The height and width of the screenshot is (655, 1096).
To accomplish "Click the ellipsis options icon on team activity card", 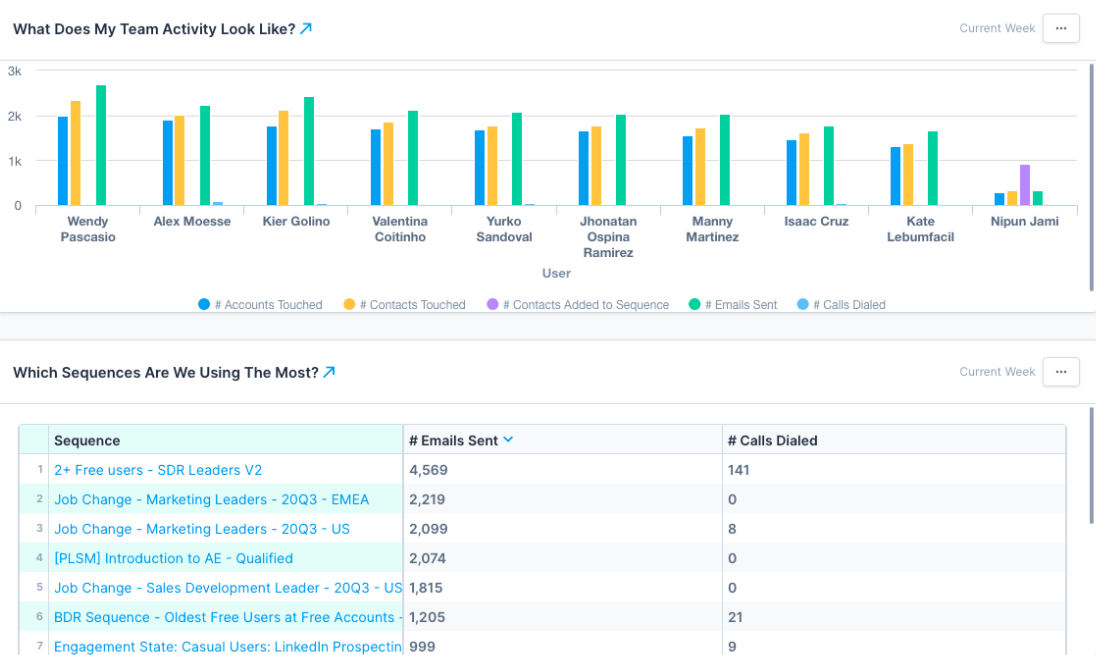I will click(x=1061, y=28).
